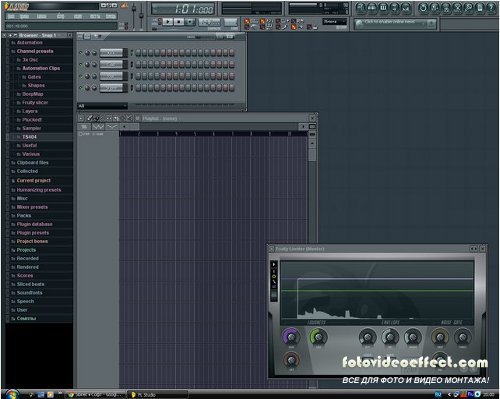Screen dimensions: 500x399
Task: Open the HELP menu
Action: click(111, 16)
